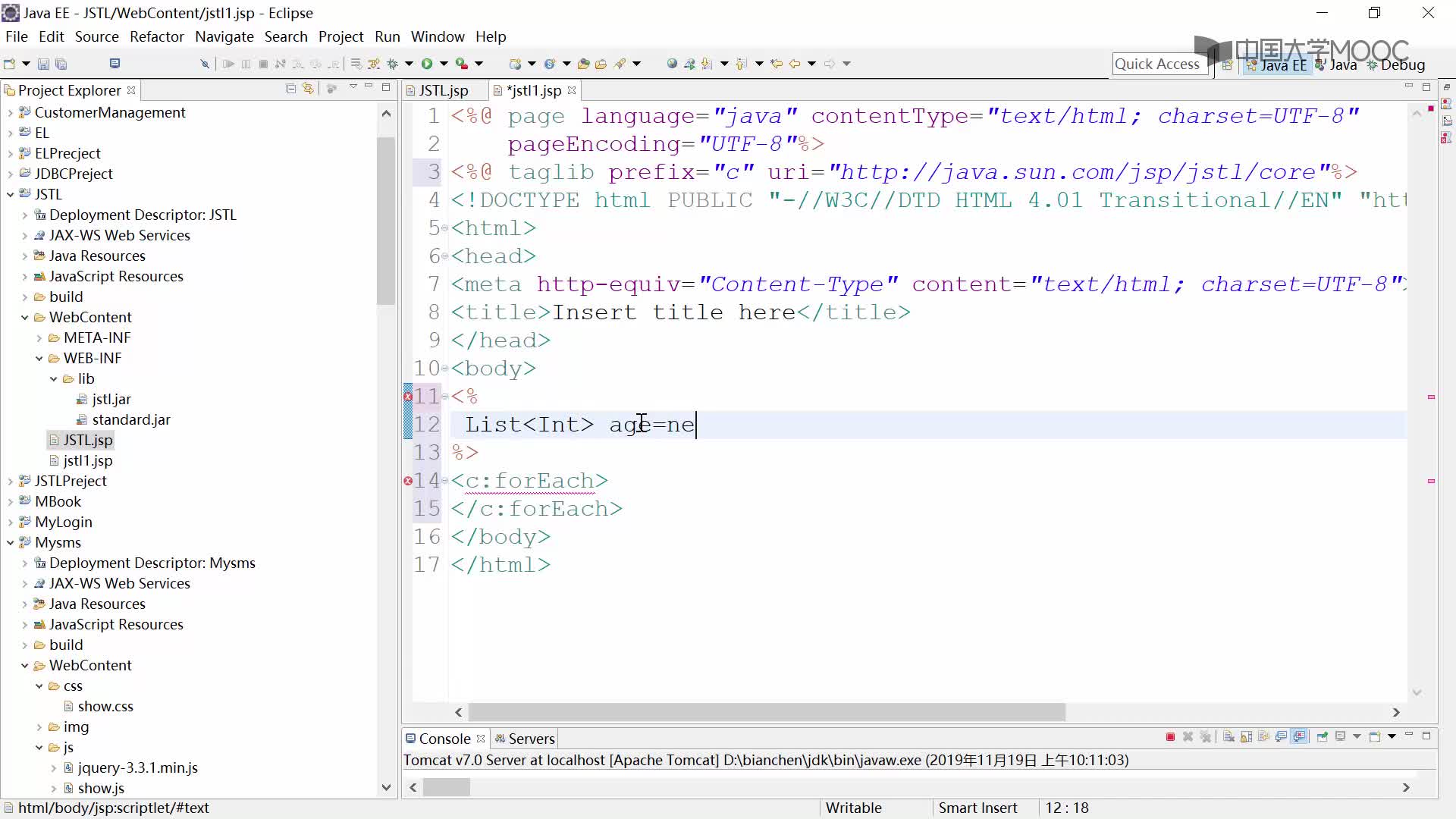This screenshot has height=819, width=1456.
Task: Select standard.jar in lib folder
Action: click(130, 419)
